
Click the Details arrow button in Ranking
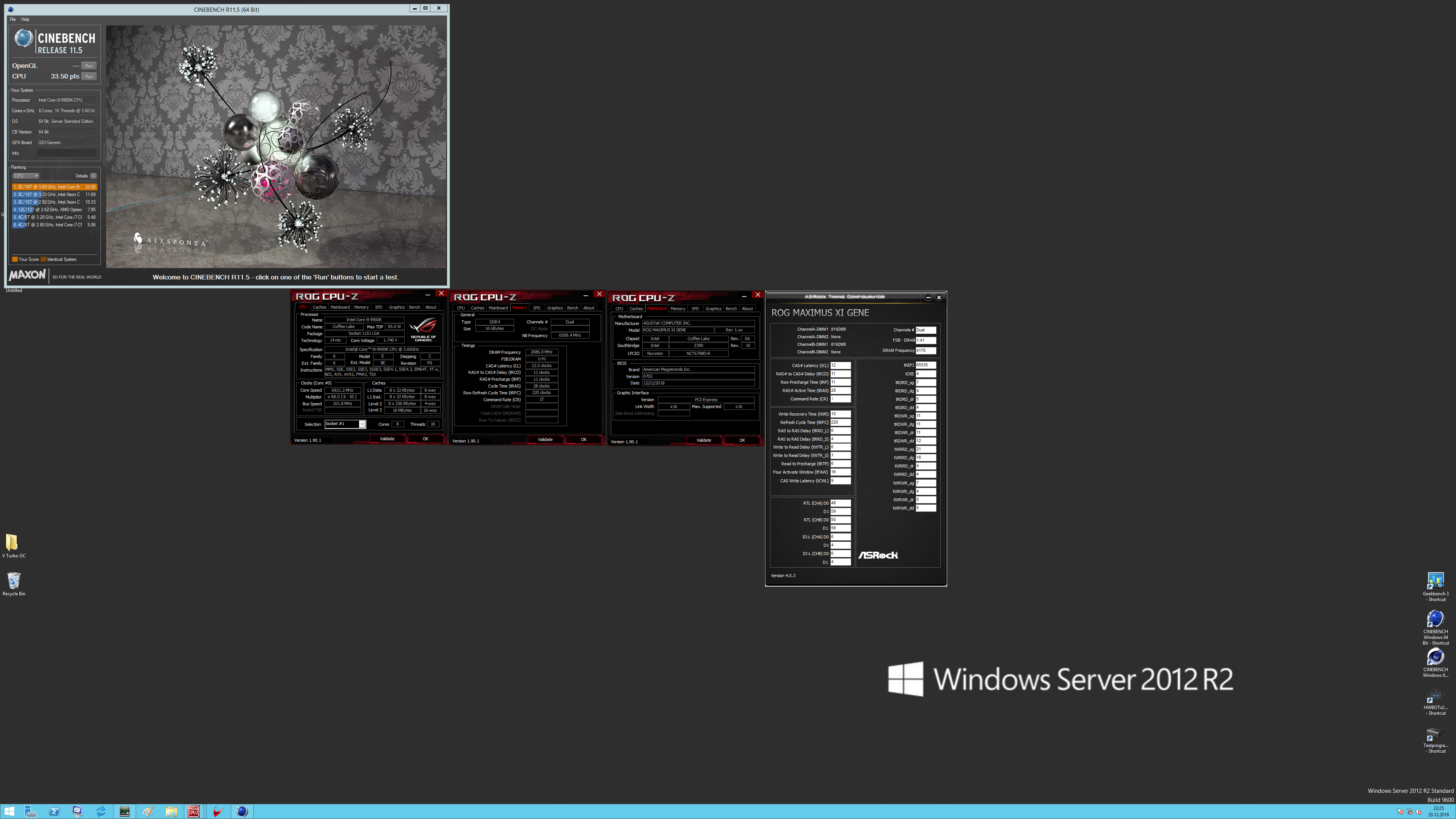pyautogui.click(x=93, y=176)
